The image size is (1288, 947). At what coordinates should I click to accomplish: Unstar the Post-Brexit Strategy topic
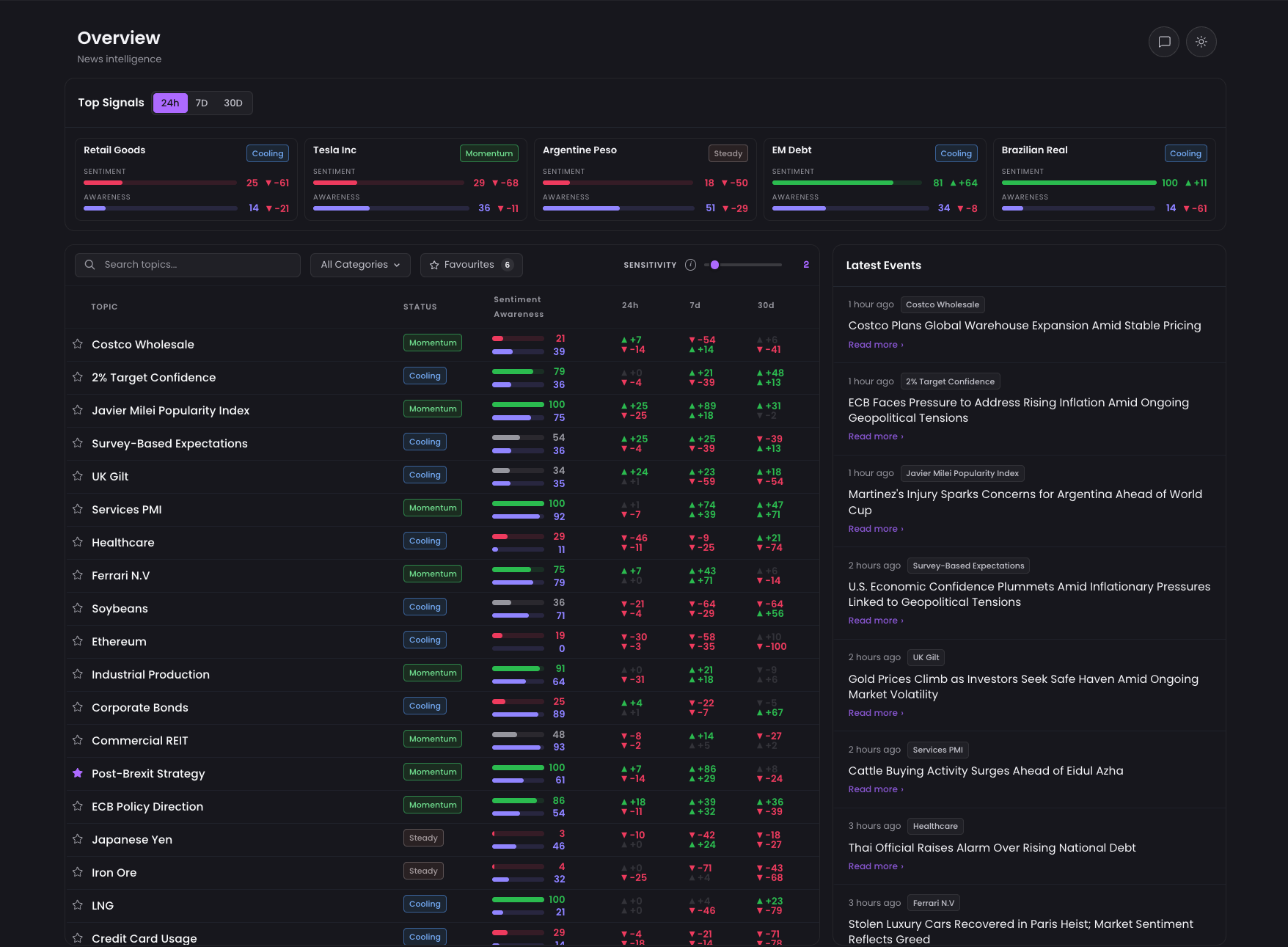tap(78, 773)
